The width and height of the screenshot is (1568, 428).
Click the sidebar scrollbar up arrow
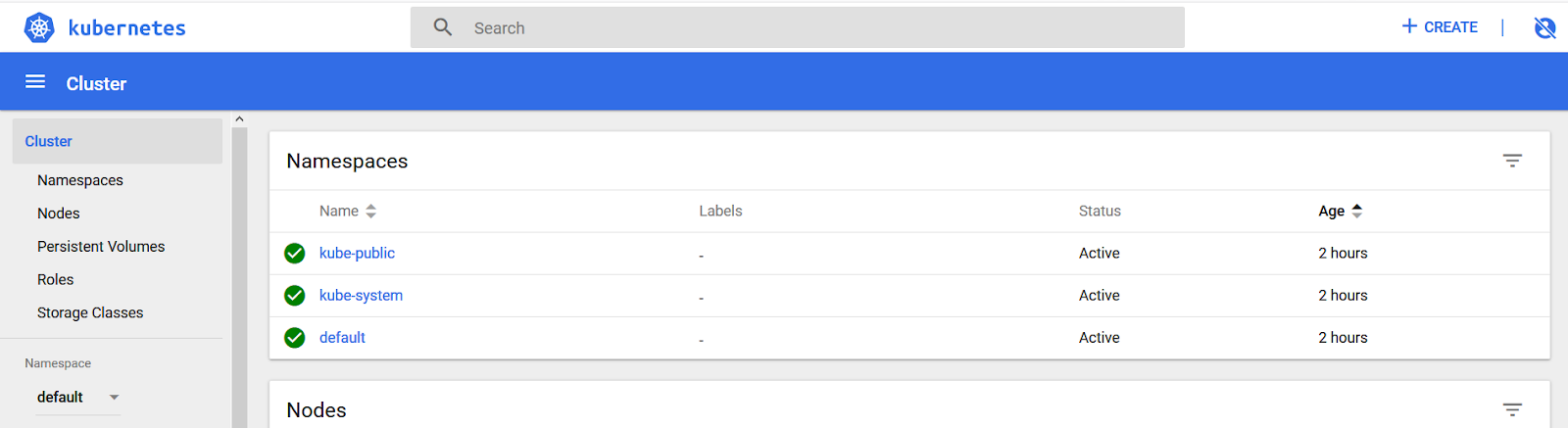pyautogui.click(x=239, y=119)
